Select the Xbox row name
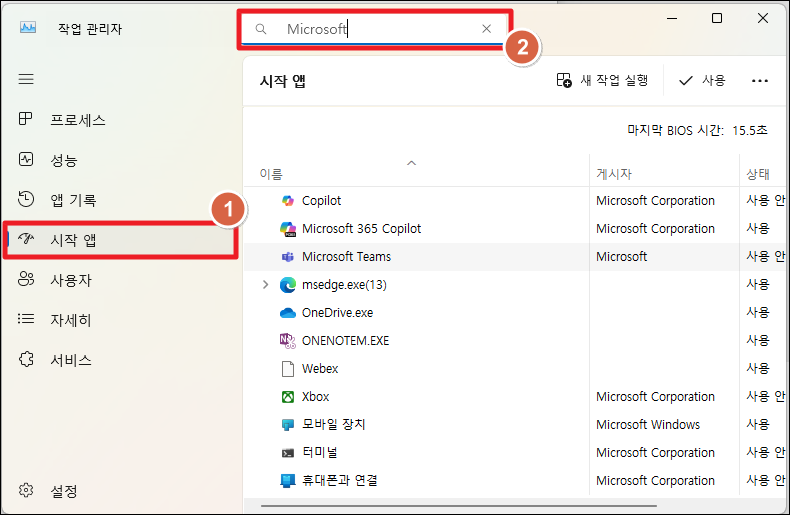The width and height of the screenshot is (790, 515). [x=315, y=397]
